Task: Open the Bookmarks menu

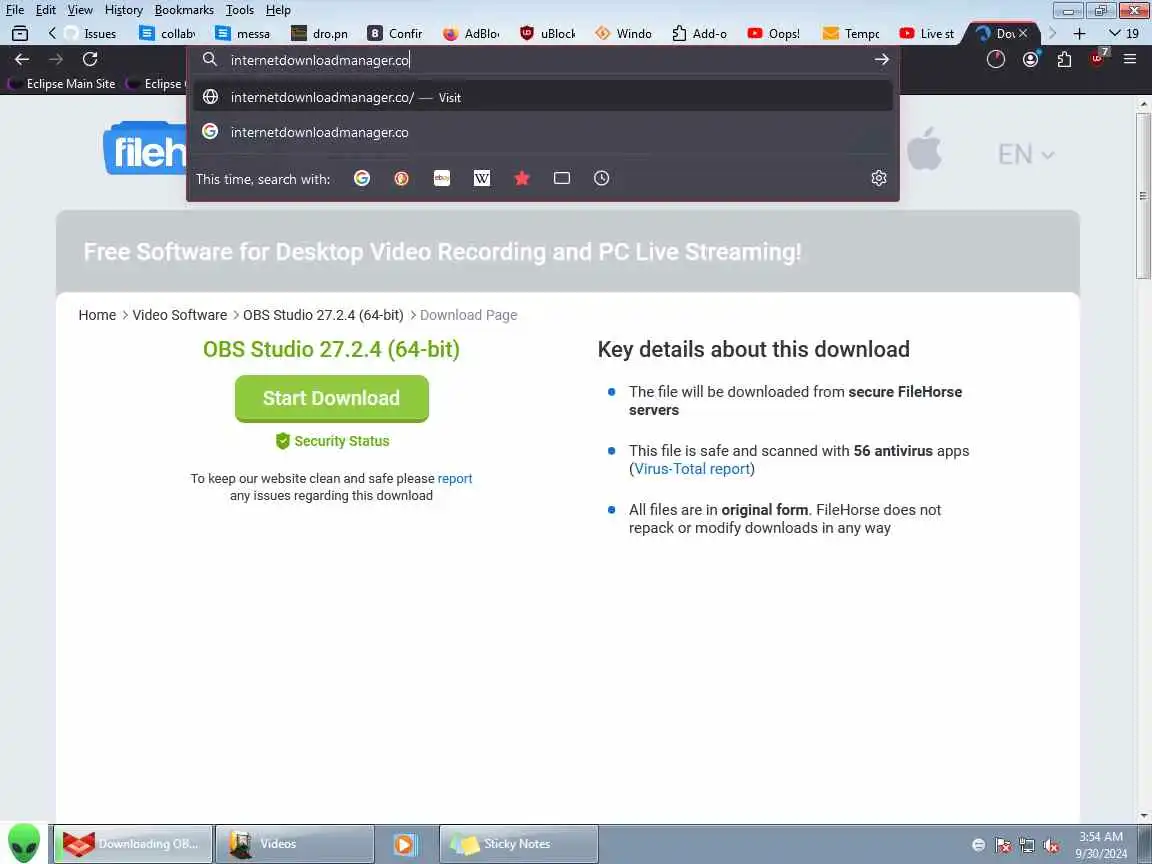Action: pyautogui.click(x=184, y=10)
